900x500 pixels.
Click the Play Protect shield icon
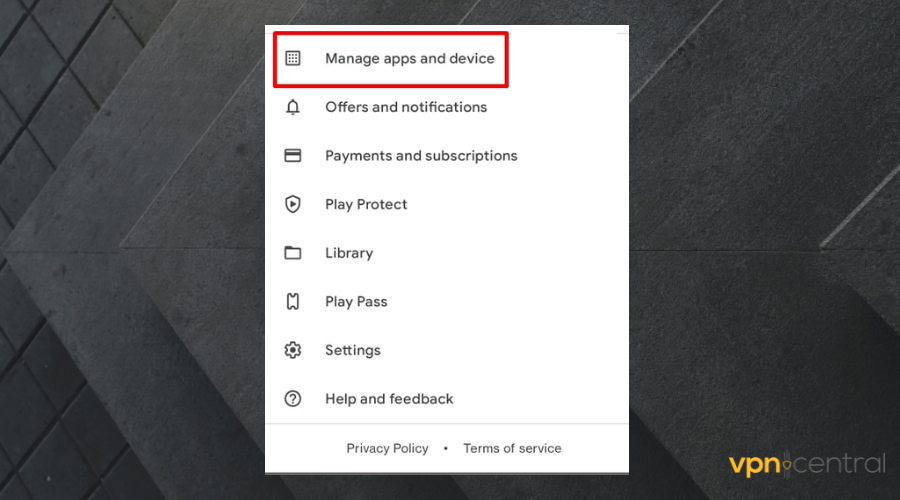pyautogui.click(x=292, y=204)
